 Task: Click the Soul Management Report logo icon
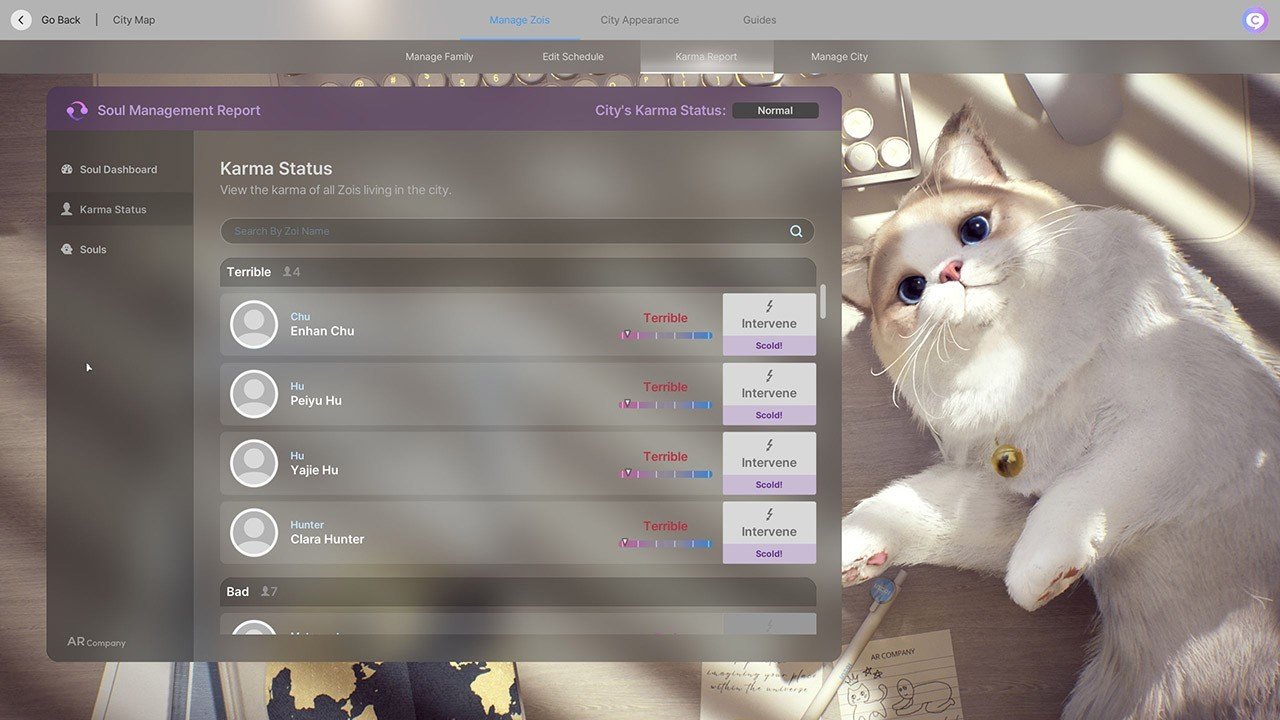(77, 110)
